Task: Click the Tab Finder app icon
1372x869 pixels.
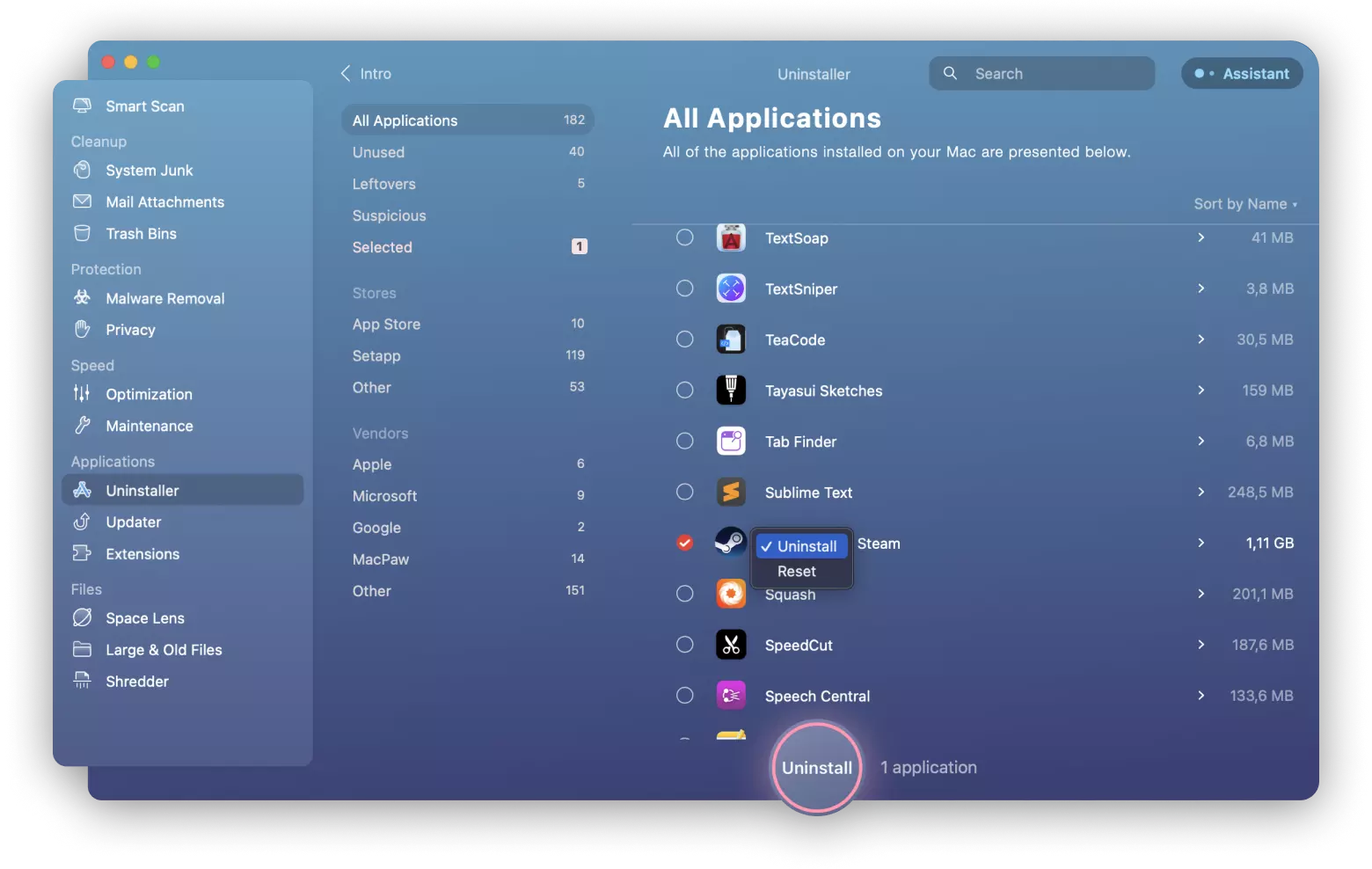Action: point(731,441)
